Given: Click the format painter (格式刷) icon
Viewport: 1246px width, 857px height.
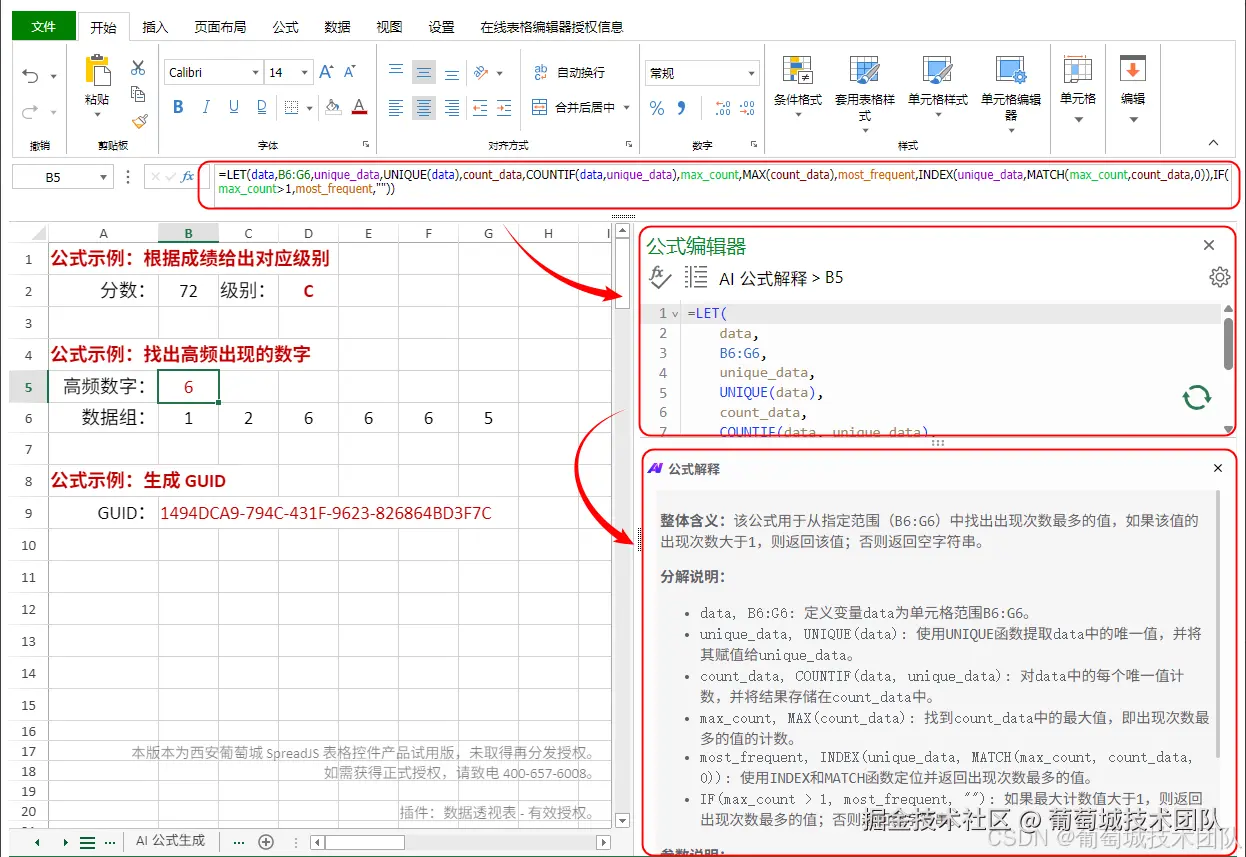Looking at the screenshot, I should [139, 120].
